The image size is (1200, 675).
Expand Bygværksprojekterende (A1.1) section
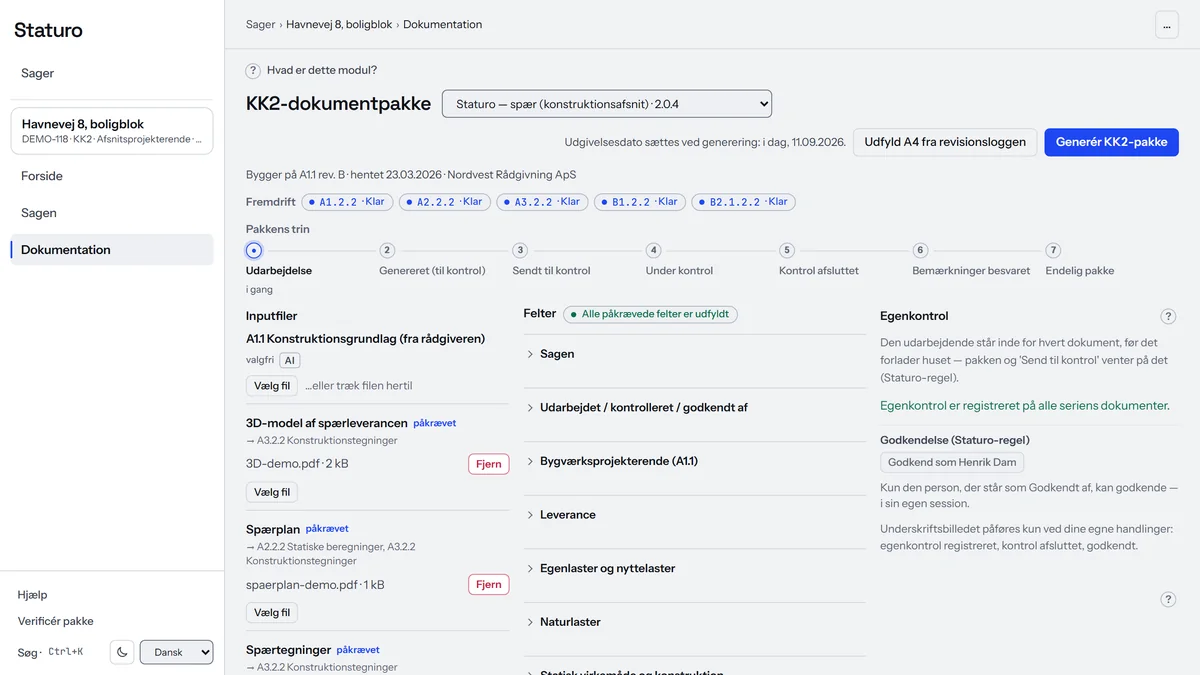[695, 461]
